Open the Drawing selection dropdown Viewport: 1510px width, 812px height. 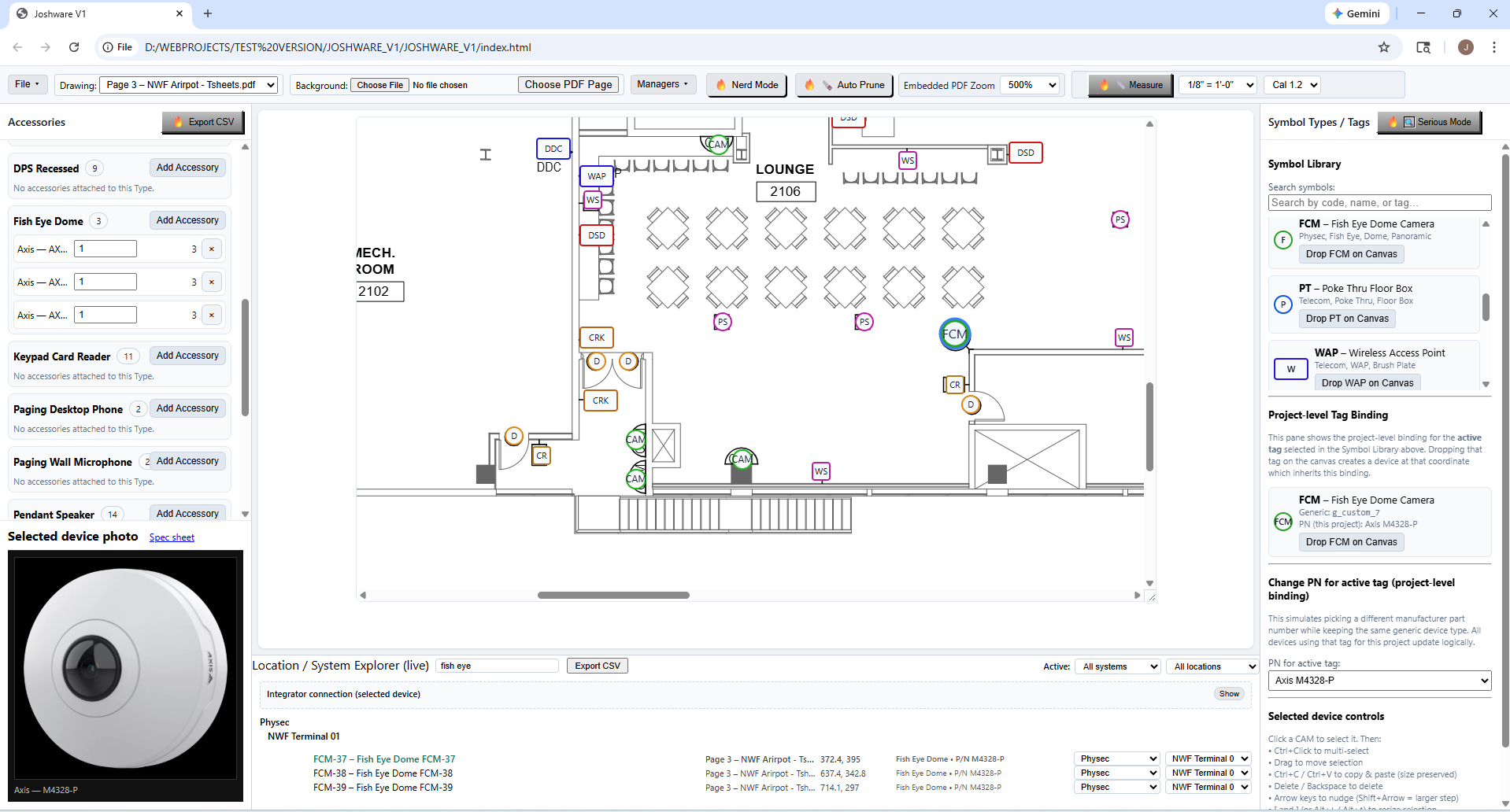pos(188,84)
